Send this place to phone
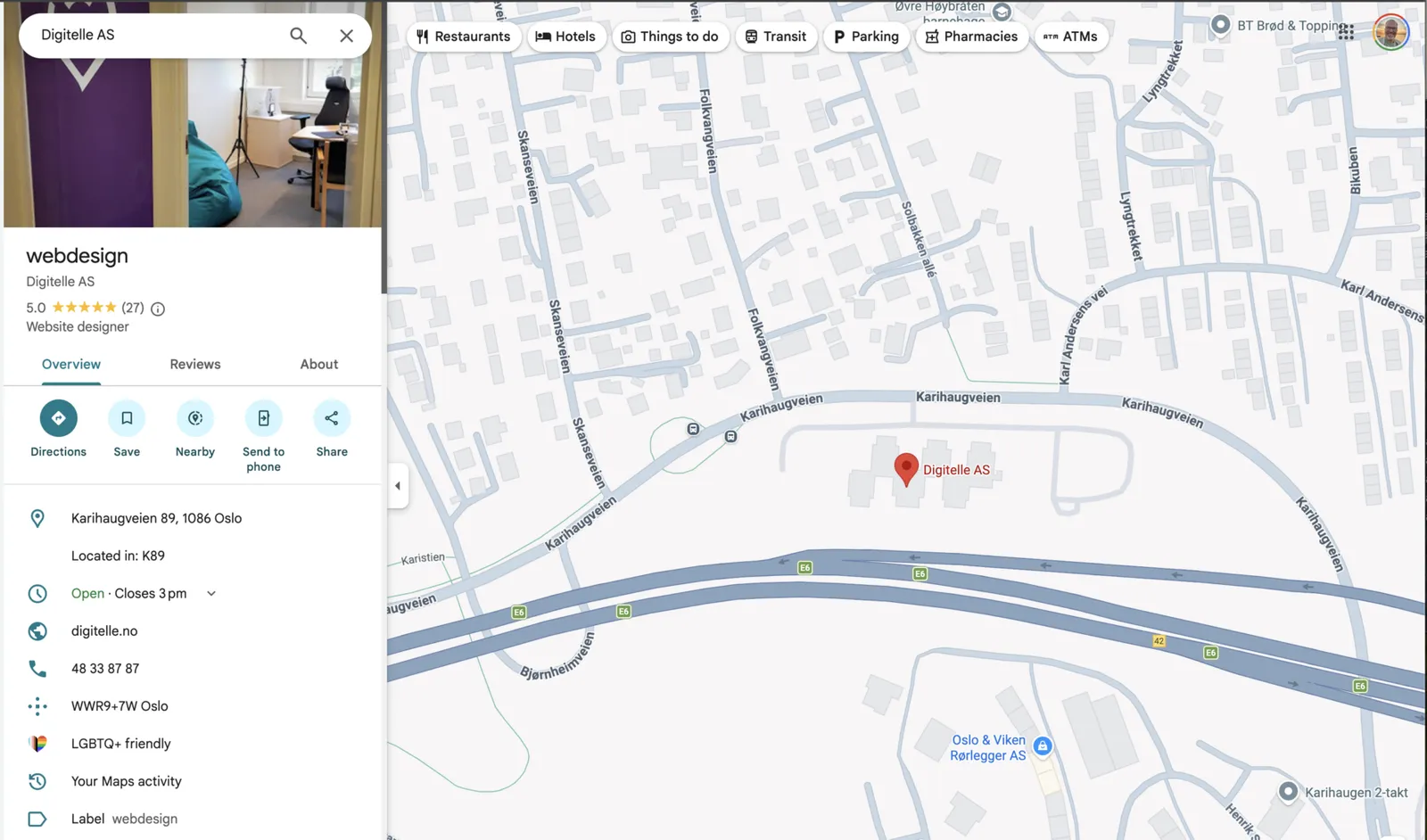 click(x=263, y=418)
